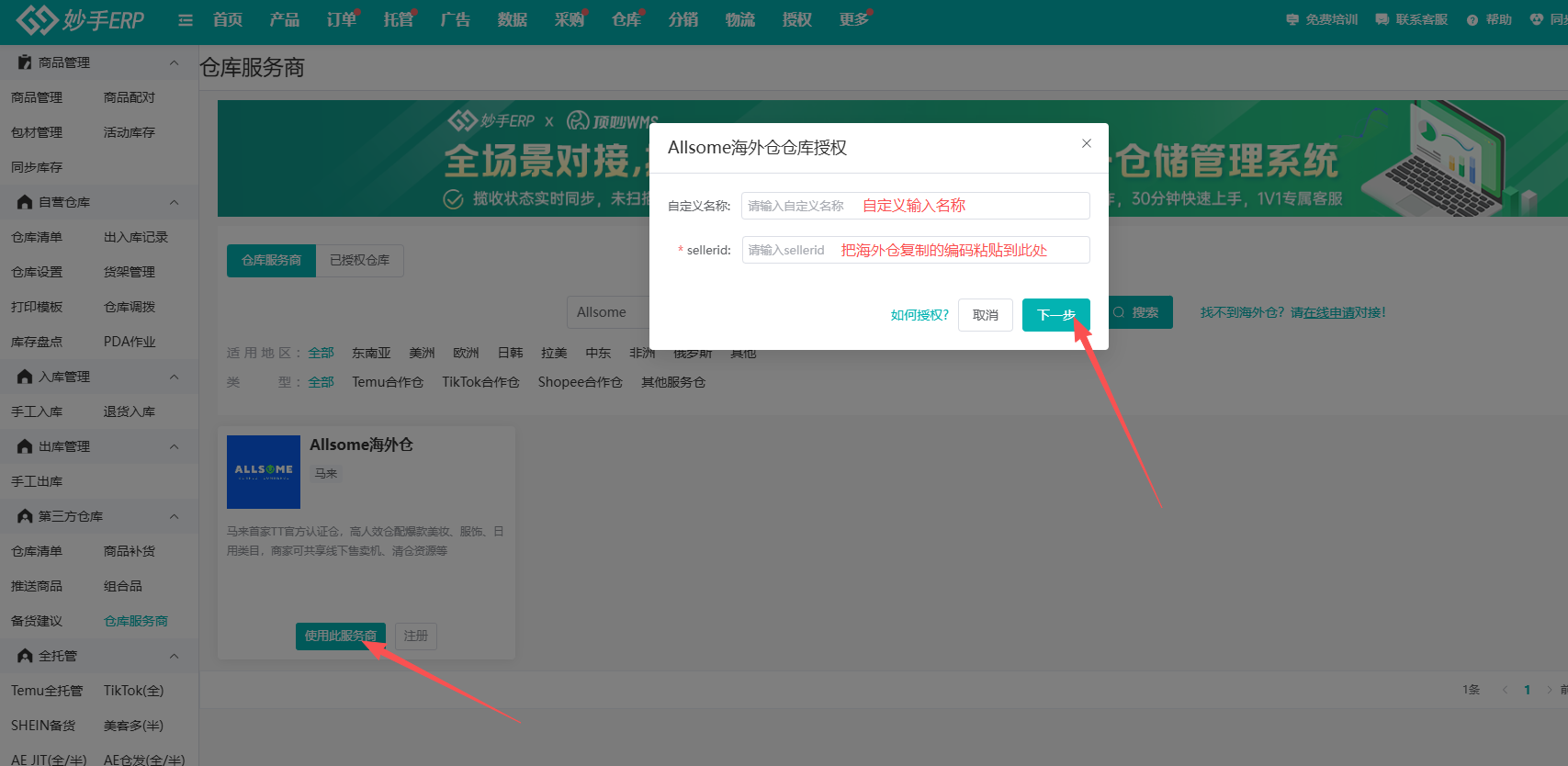Open the 如何授权? help link
This screenshot has width=1568, height=766.
(919, 315)
